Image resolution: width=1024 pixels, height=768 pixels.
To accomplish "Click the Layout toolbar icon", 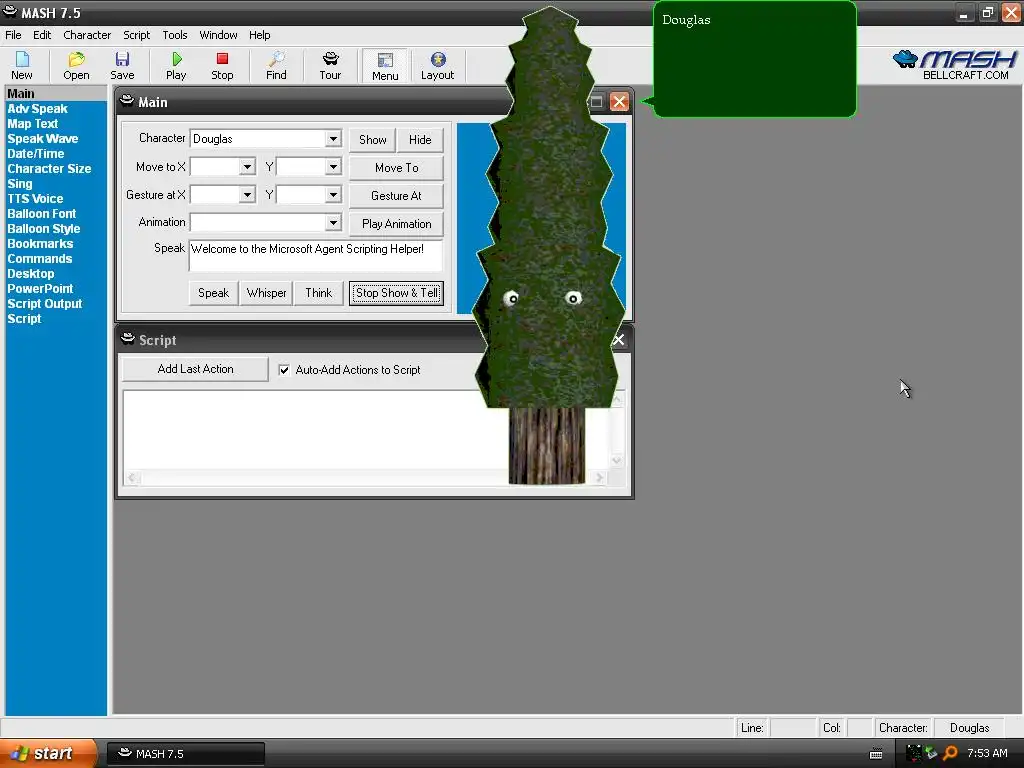I will pos(438,65).
